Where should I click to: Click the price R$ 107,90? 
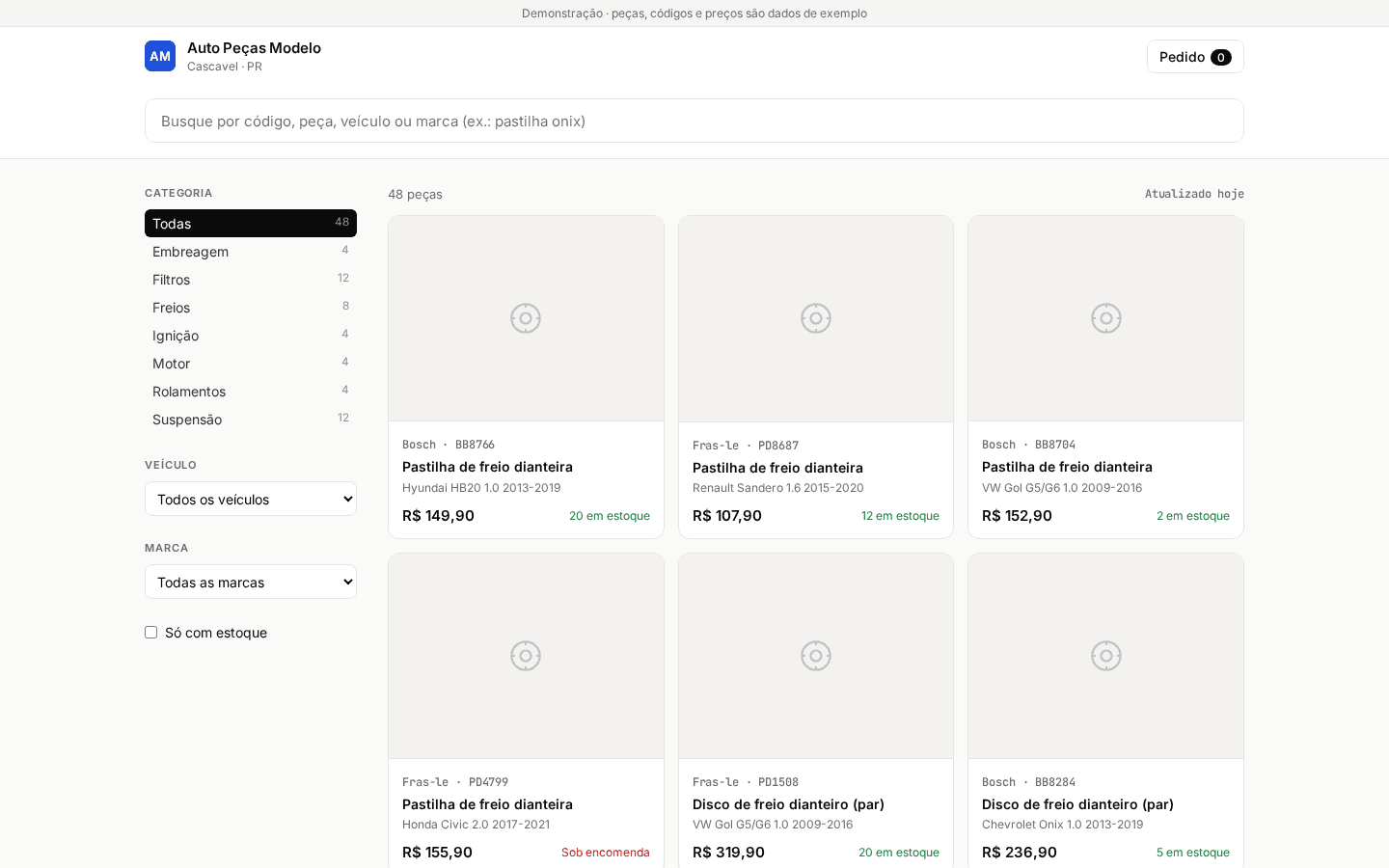tap(727, 516)
